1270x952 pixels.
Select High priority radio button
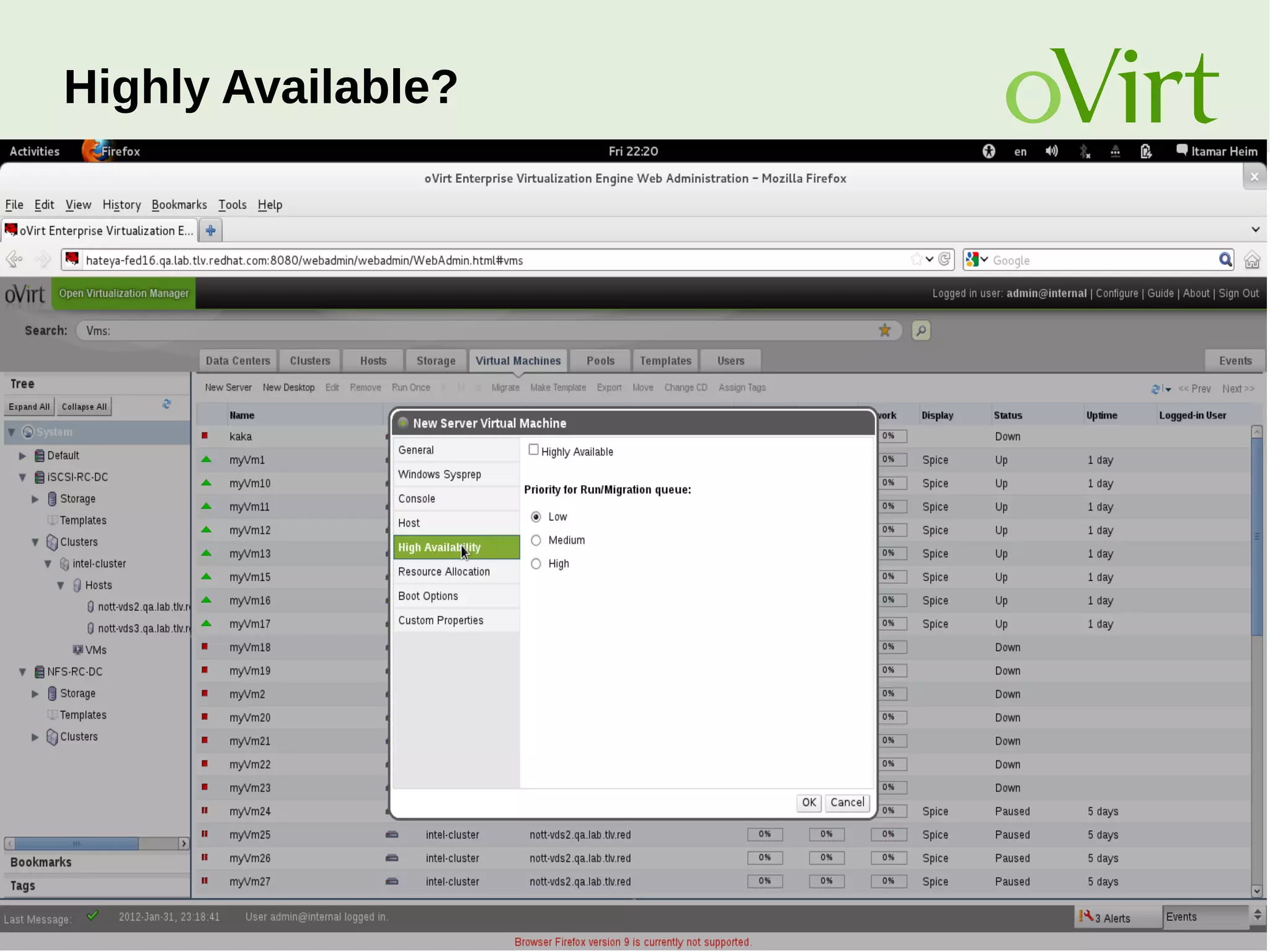coord(536,564)
